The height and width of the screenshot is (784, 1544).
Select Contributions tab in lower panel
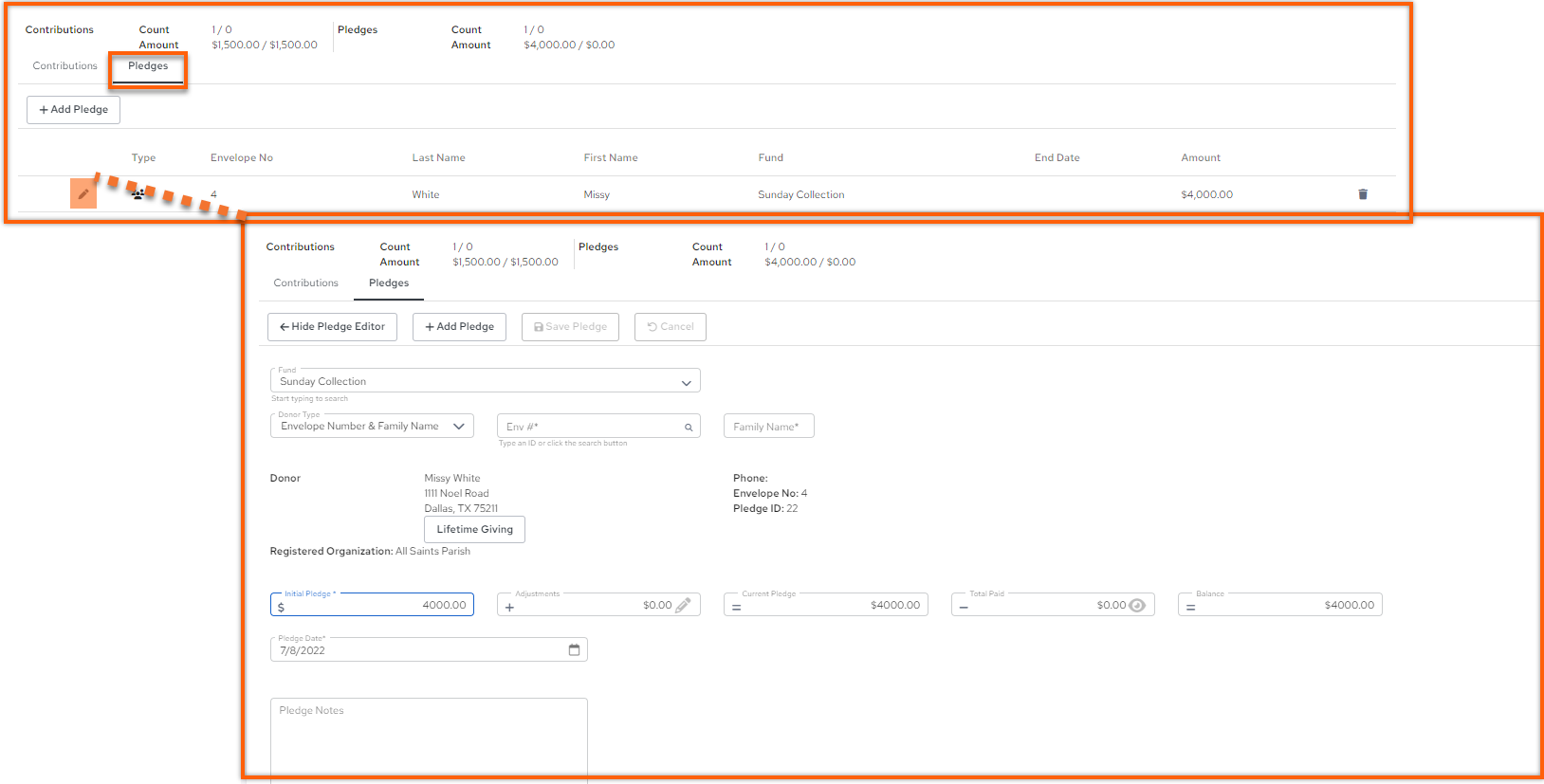(306, 283)
